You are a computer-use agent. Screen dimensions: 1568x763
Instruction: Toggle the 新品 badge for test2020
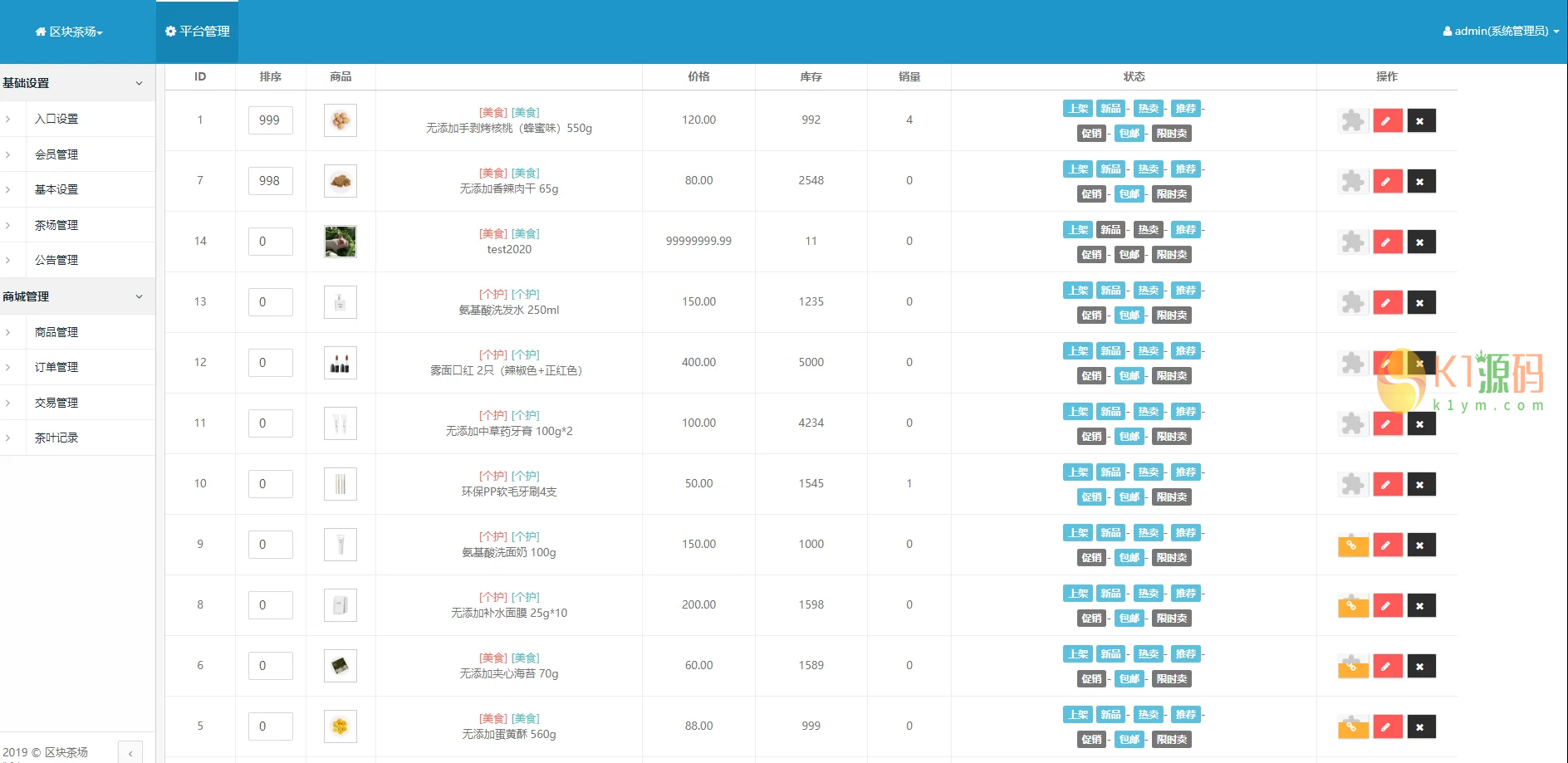click(1110, 230)
